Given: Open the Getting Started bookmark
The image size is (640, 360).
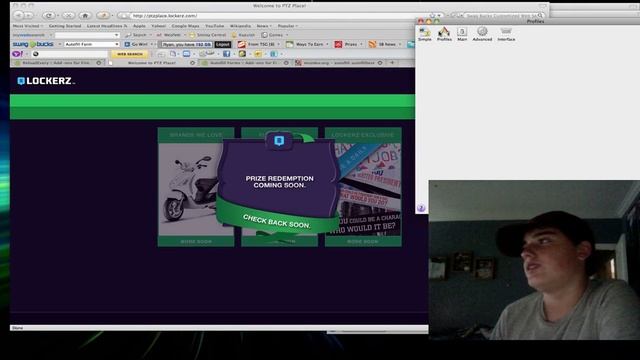Looking at the screenshot, I should (x=65, y=26).
